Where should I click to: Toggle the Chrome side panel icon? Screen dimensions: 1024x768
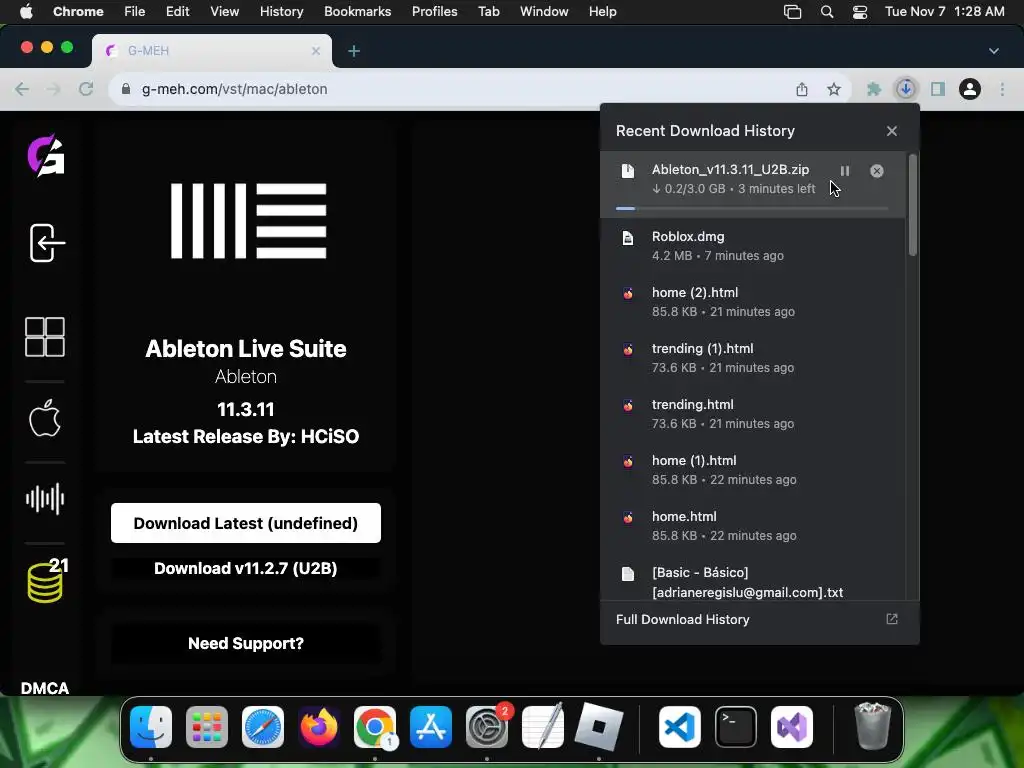pos(938,89)
